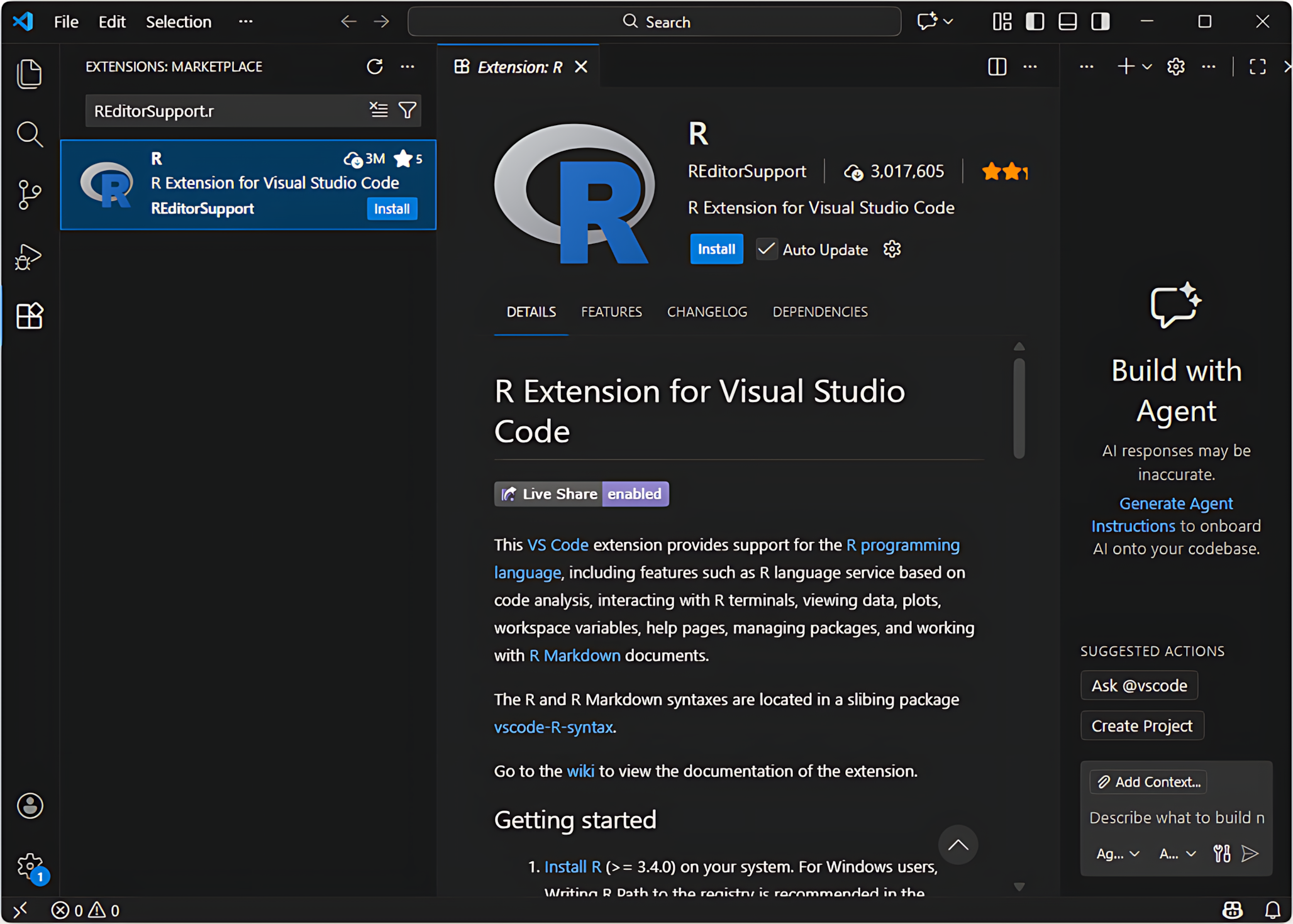Refresh the extensions marketplace list
The height and width of the screenshot is (924, 1293).
click(375, 67)
